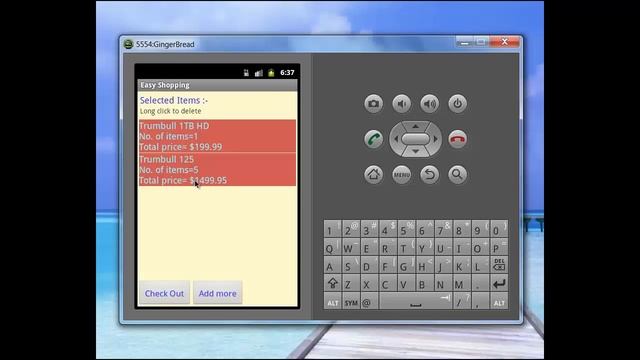Click the emulator power button
Viewport: 640px width, 360px height.
458,104
